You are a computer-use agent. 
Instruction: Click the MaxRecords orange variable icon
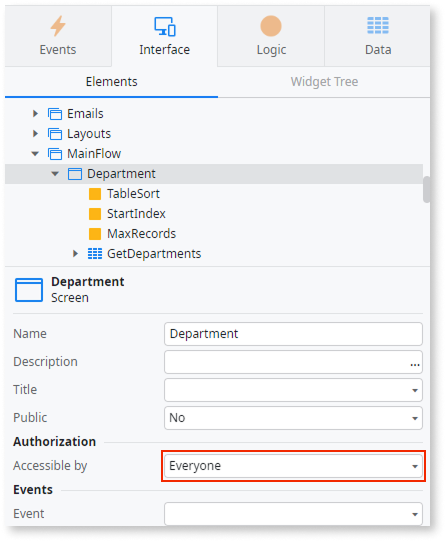95,234
